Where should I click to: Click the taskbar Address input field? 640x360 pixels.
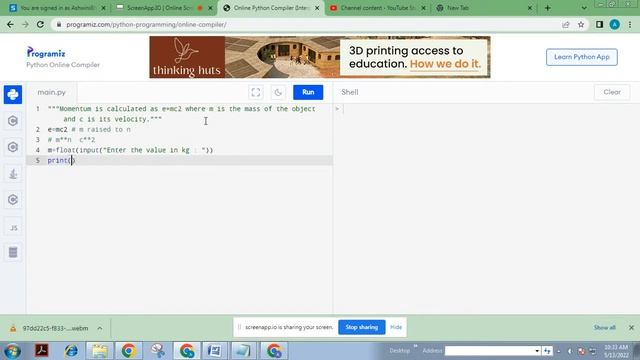pos(489,351)
